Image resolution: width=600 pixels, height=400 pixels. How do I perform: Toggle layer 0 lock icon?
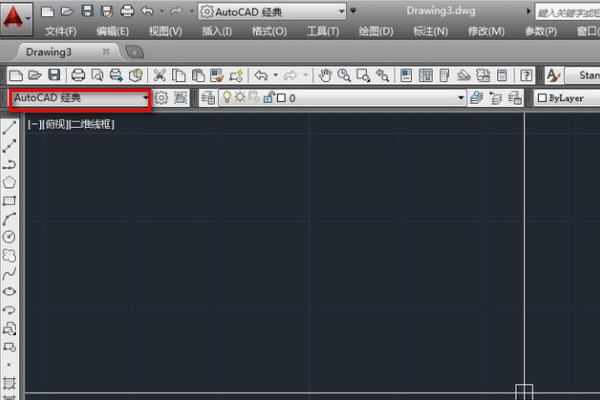point(267,98)
